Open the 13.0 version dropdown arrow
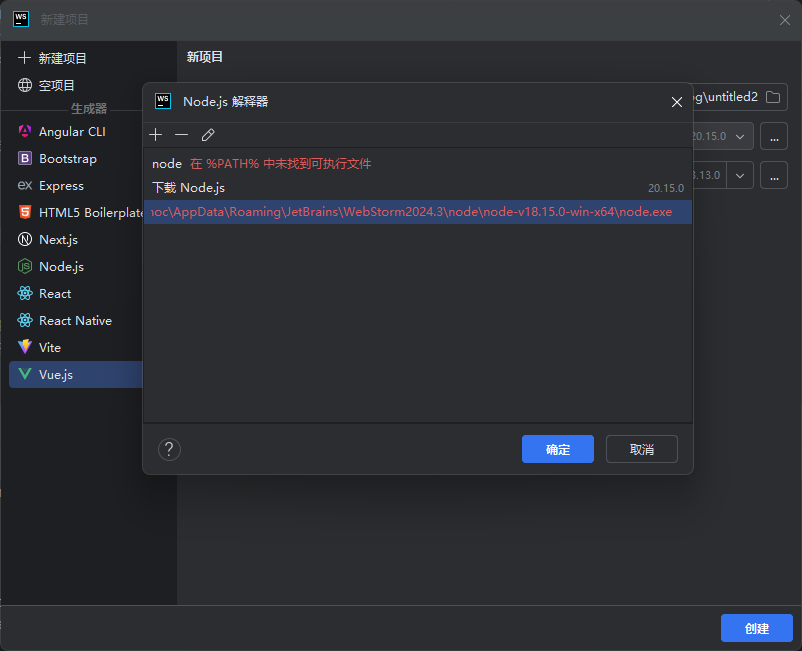This screenshot has width=802, height=651. (740, 175)
